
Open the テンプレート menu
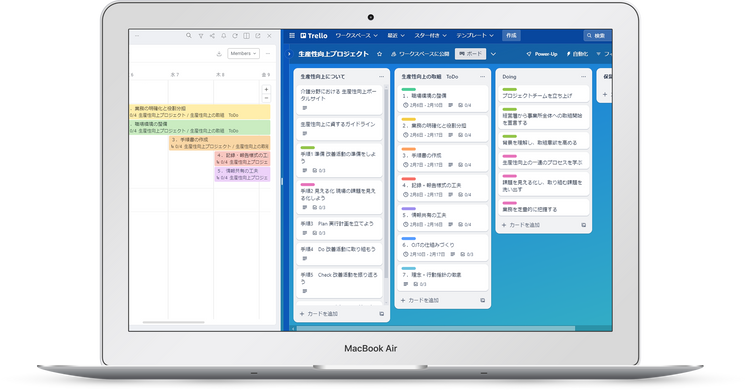(475, 36)
